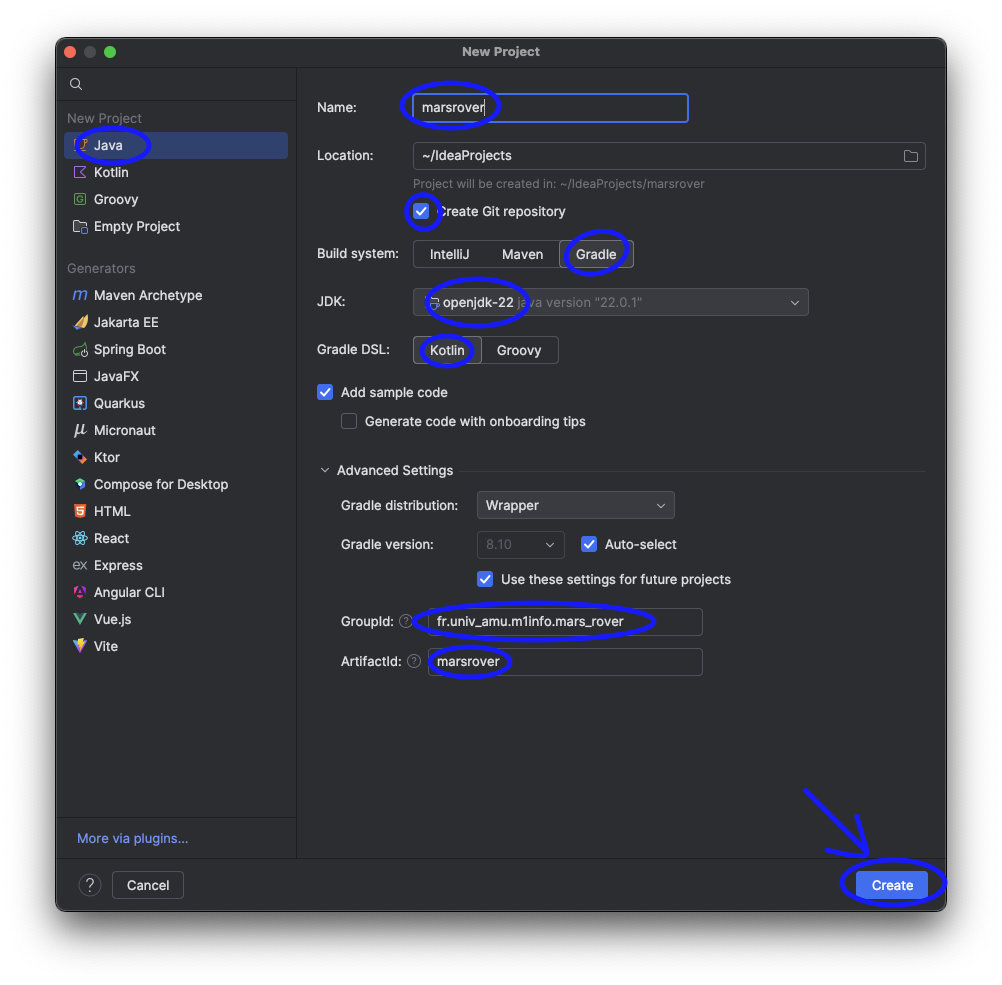Open the Gradle distribution Wrapper dropdown
The image size is (1002, 985).
click(575, 506)
